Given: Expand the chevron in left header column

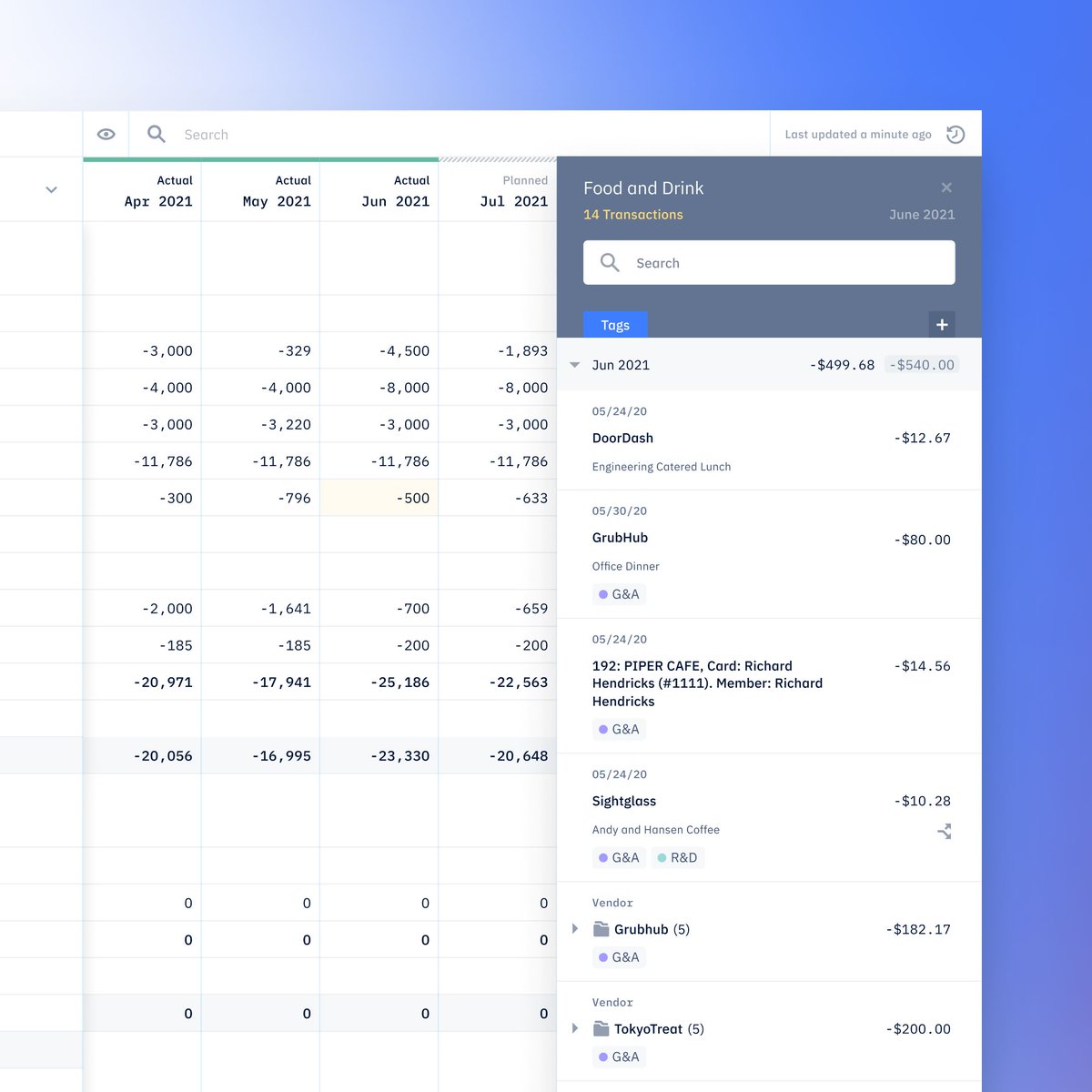Looking at the screenshot, I should [x=51, y=190].
